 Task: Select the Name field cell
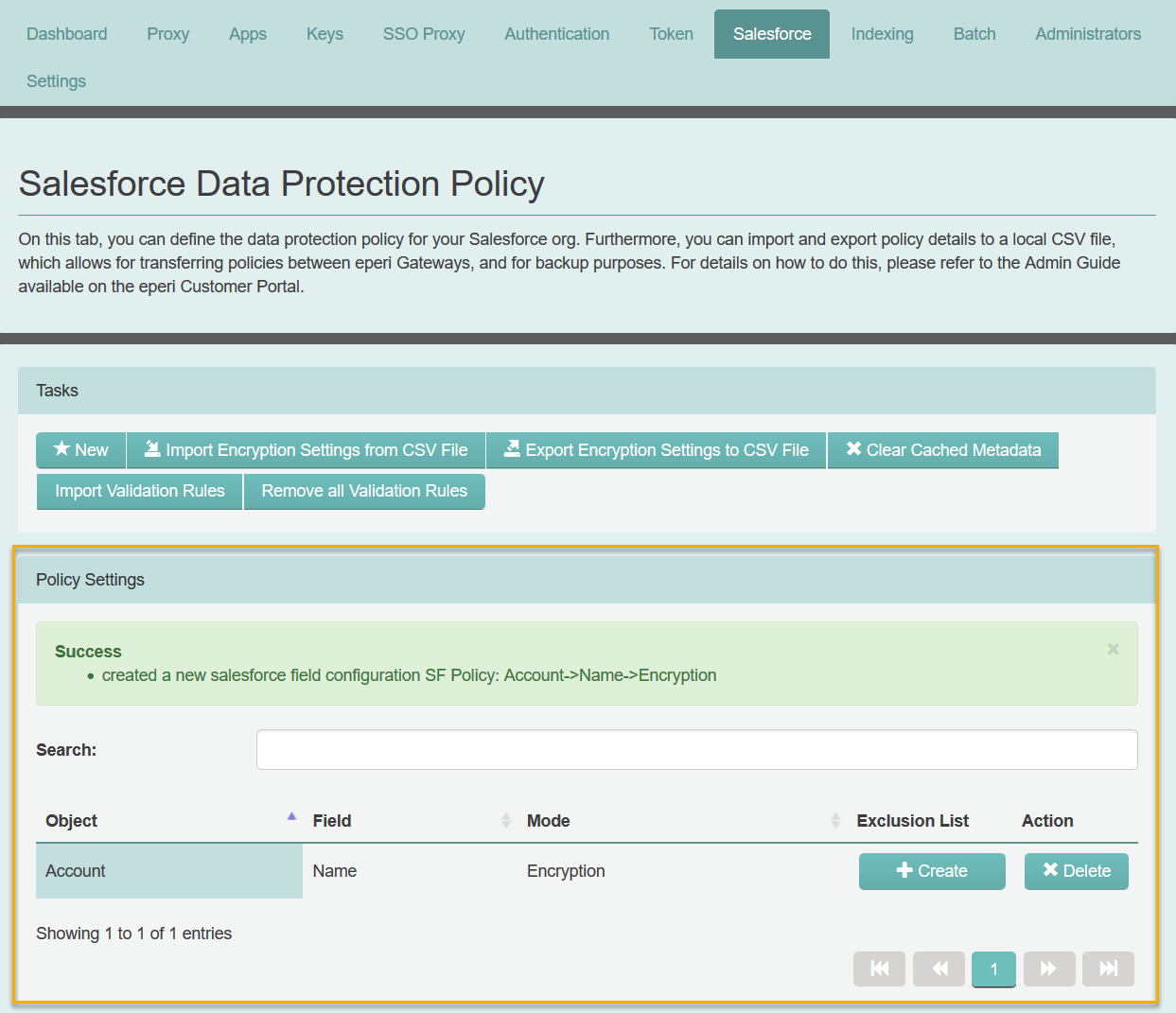(411, 871)
